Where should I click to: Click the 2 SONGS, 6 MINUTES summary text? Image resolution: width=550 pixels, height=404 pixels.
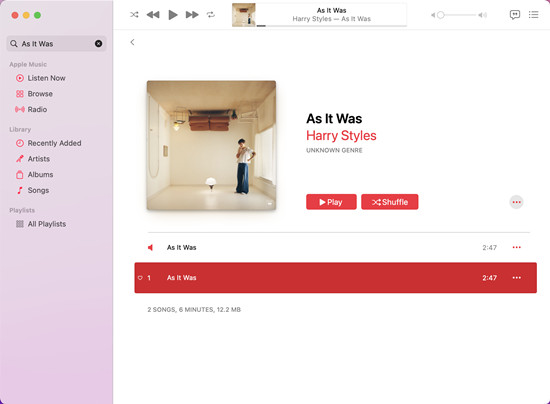pyautogui.click(x=194, y=310)
